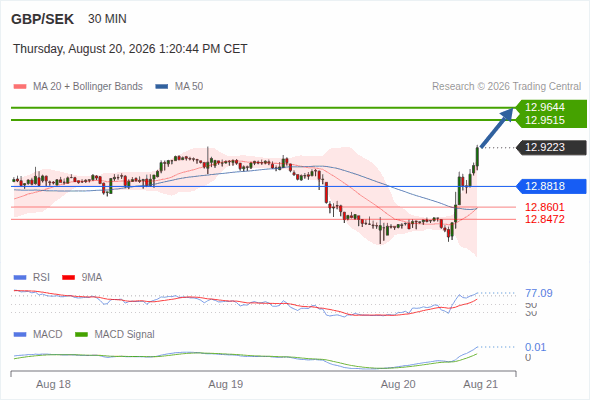Click the 30 MIN timeframe label
The image size is (590, 400).
[107, 19]
